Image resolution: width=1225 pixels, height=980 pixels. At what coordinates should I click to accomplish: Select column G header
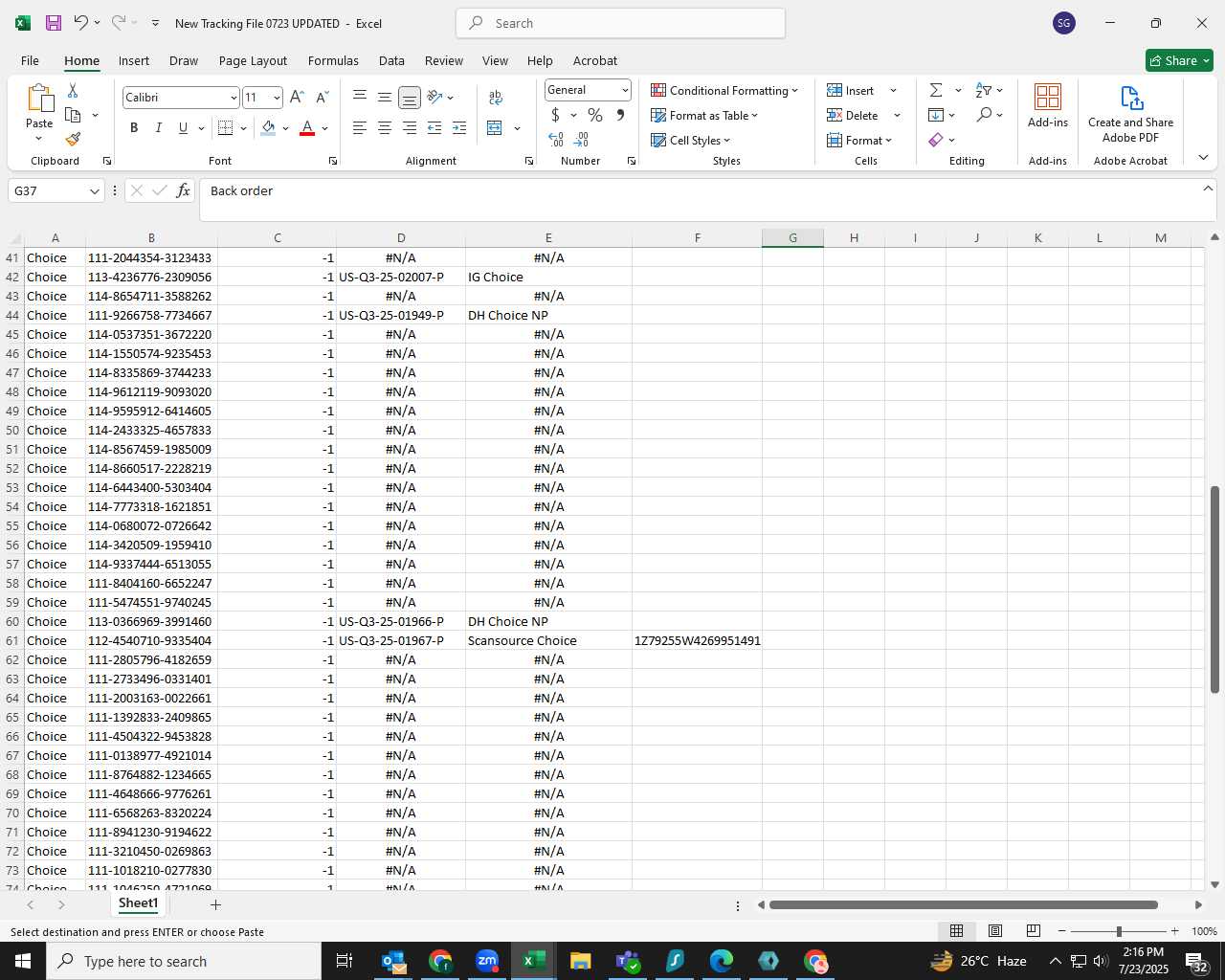792,237
